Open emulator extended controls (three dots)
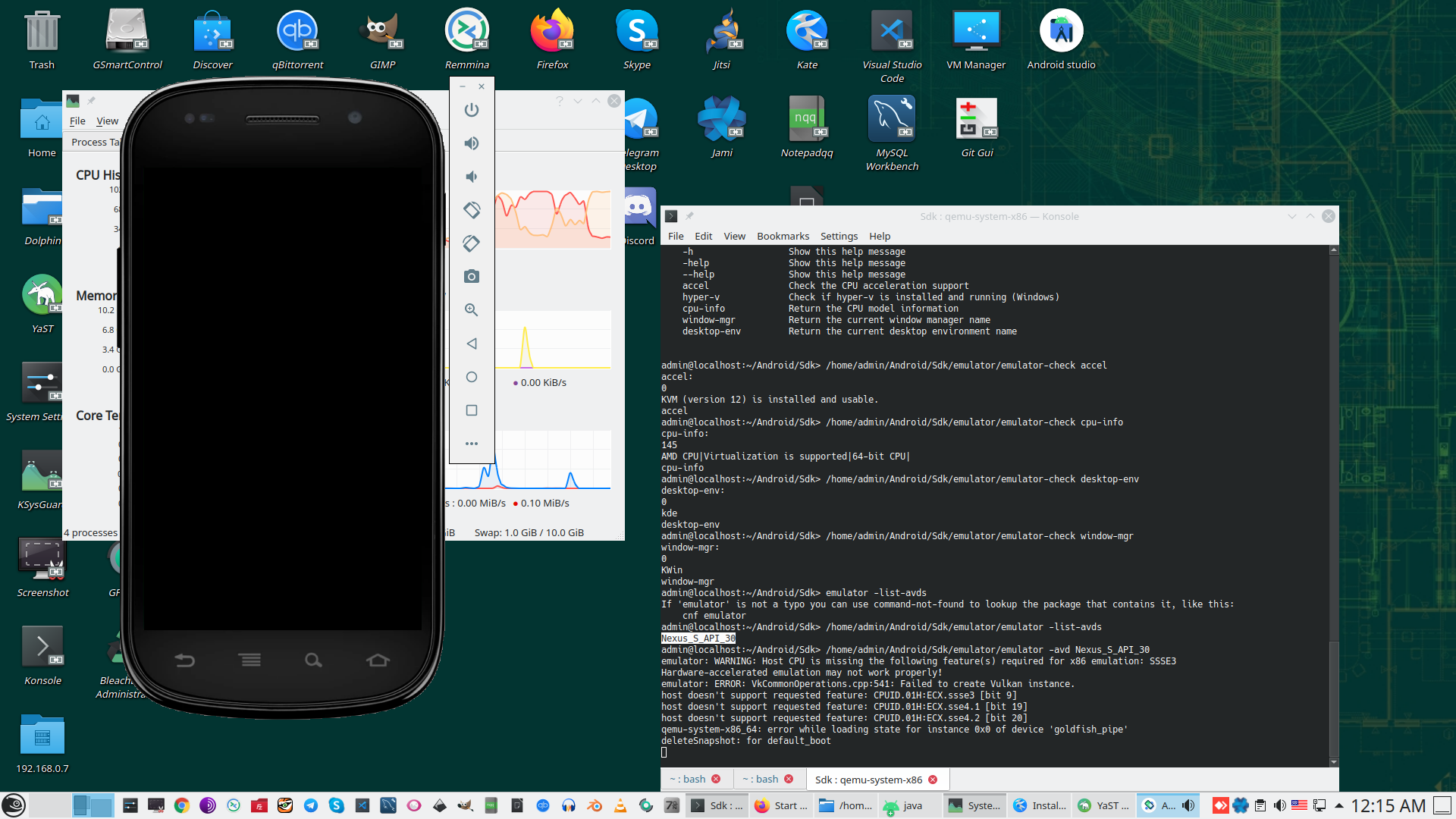The image size is (1456, 819). pyautogui.click(x=472, y=444)
